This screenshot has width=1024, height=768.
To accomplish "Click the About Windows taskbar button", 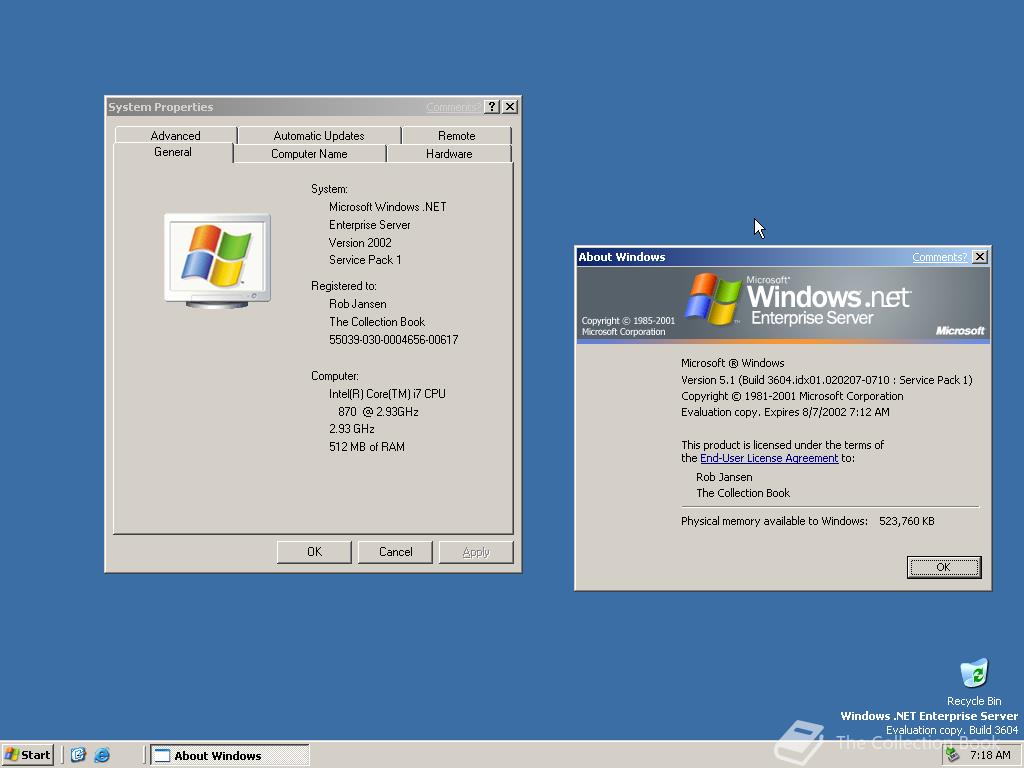I will point(230,756).
